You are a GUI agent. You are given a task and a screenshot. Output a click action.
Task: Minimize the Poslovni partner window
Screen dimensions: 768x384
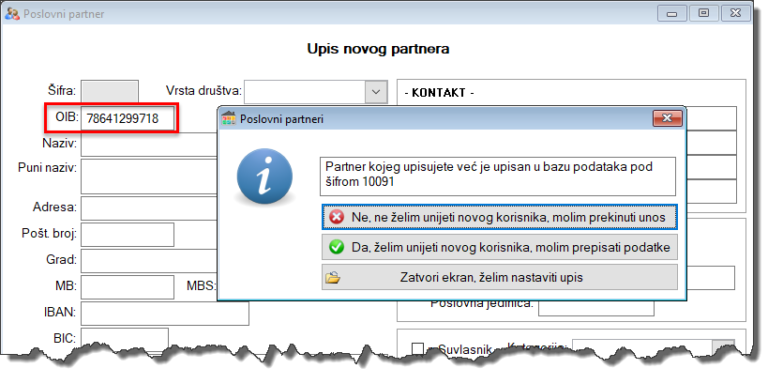coord(672,13)
